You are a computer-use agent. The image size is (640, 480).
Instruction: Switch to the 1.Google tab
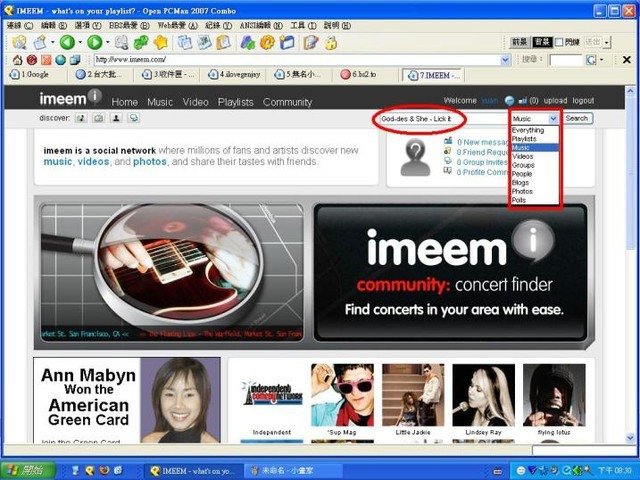pos(34,75)
